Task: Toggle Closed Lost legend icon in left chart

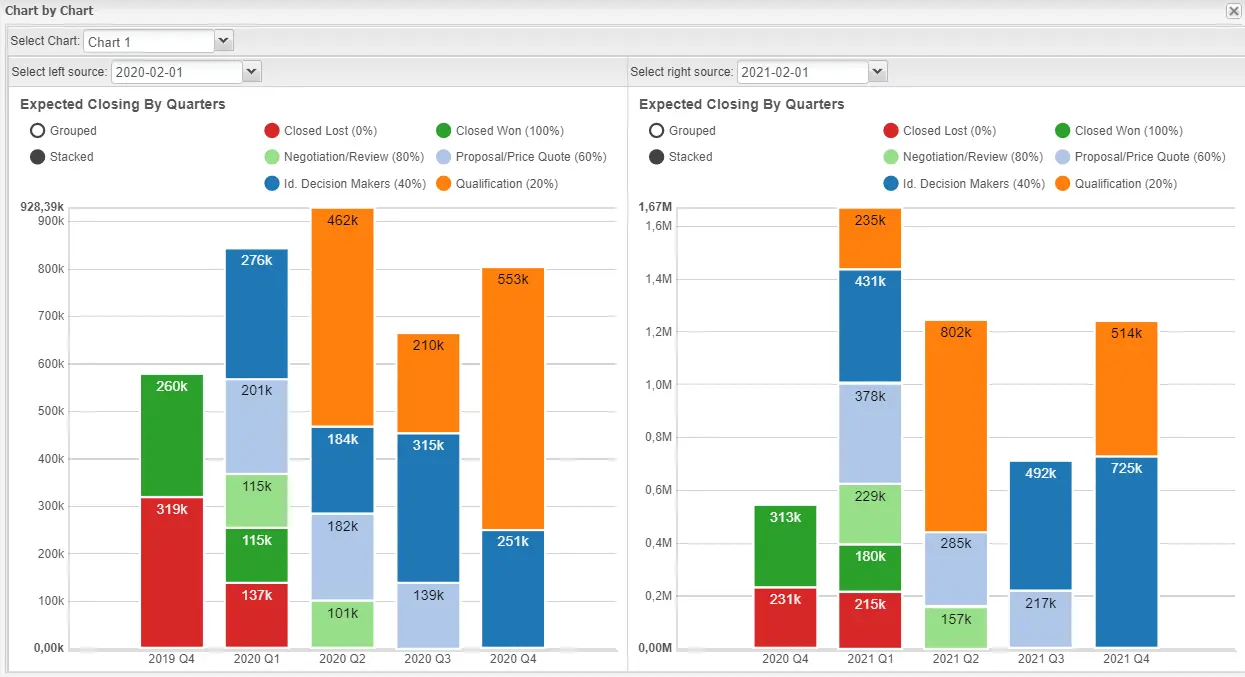Action: click(272, 131)
